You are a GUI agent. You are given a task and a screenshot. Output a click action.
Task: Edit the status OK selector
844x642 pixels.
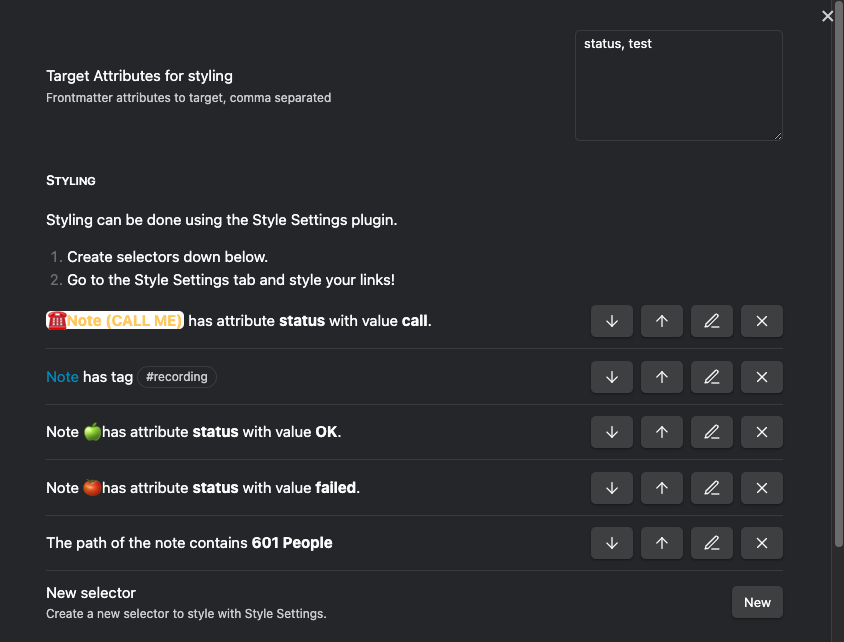tap(712, 432)
